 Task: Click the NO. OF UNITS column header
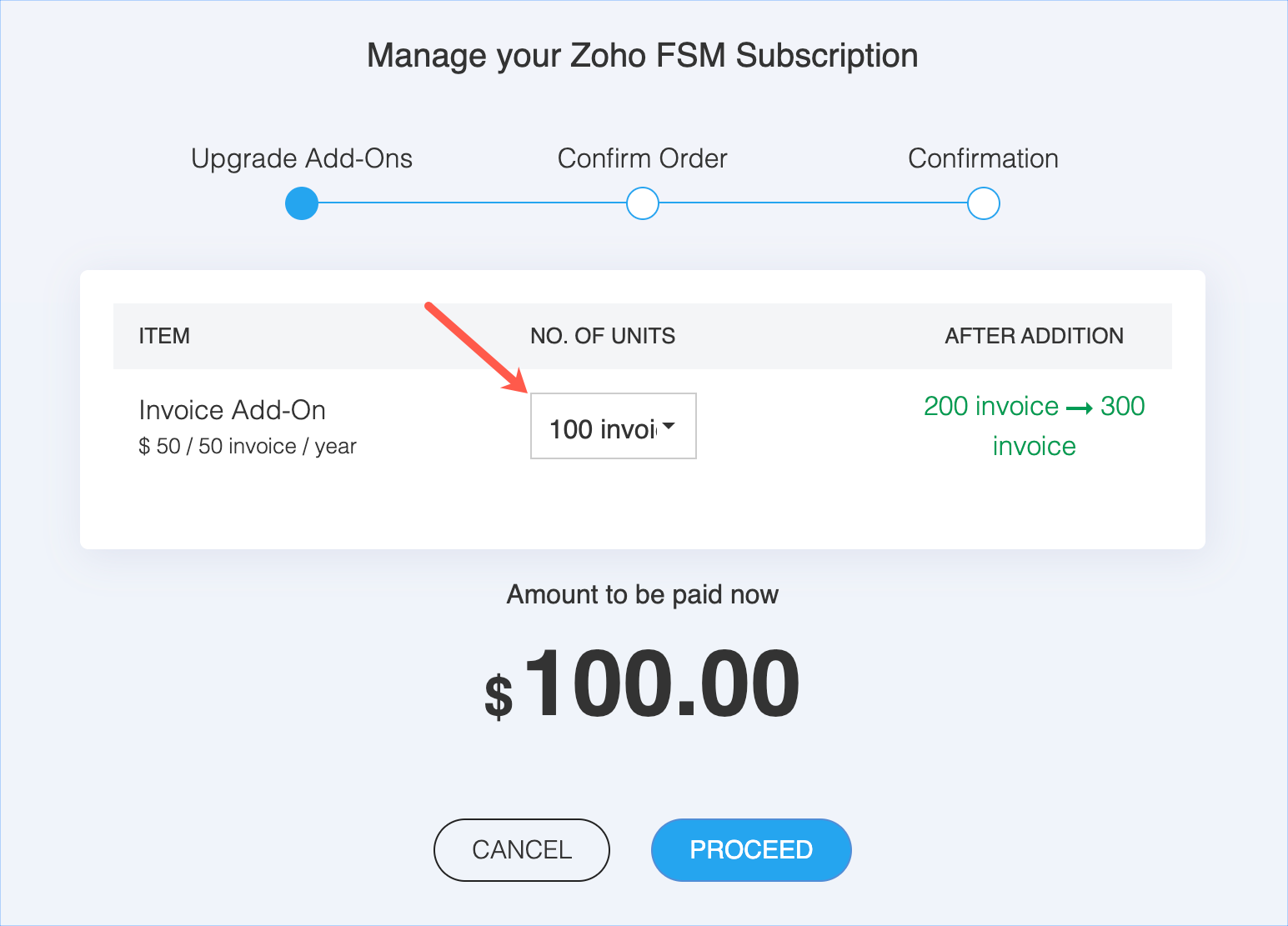coord(603,336)
